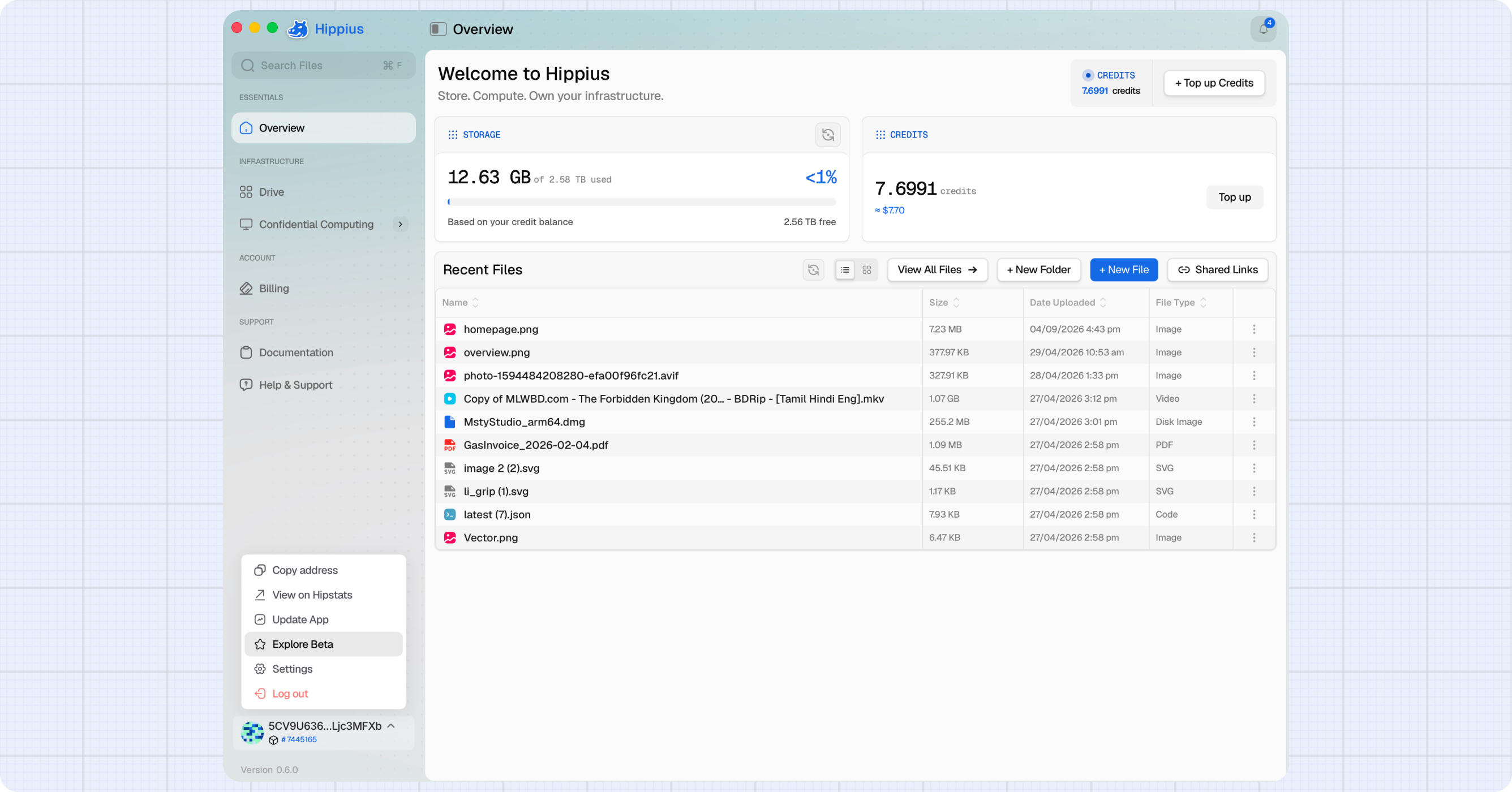Focus the Search Files field
1512x792 pixels.
(x=324, y=65)
